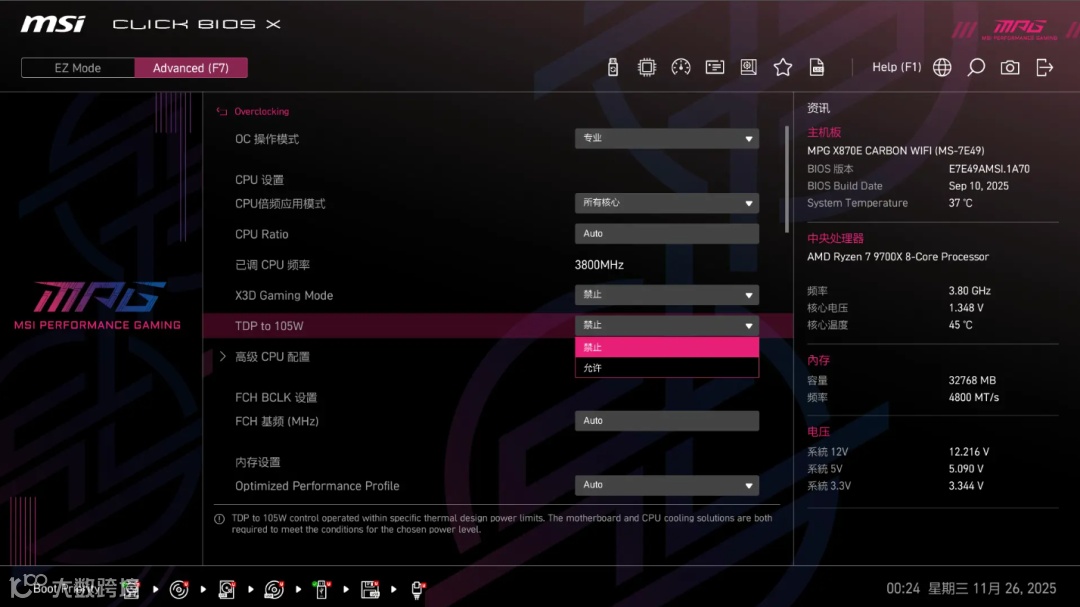Open the speedometer performance gauge icon
1080x607 pixels.
pos(681,68)
